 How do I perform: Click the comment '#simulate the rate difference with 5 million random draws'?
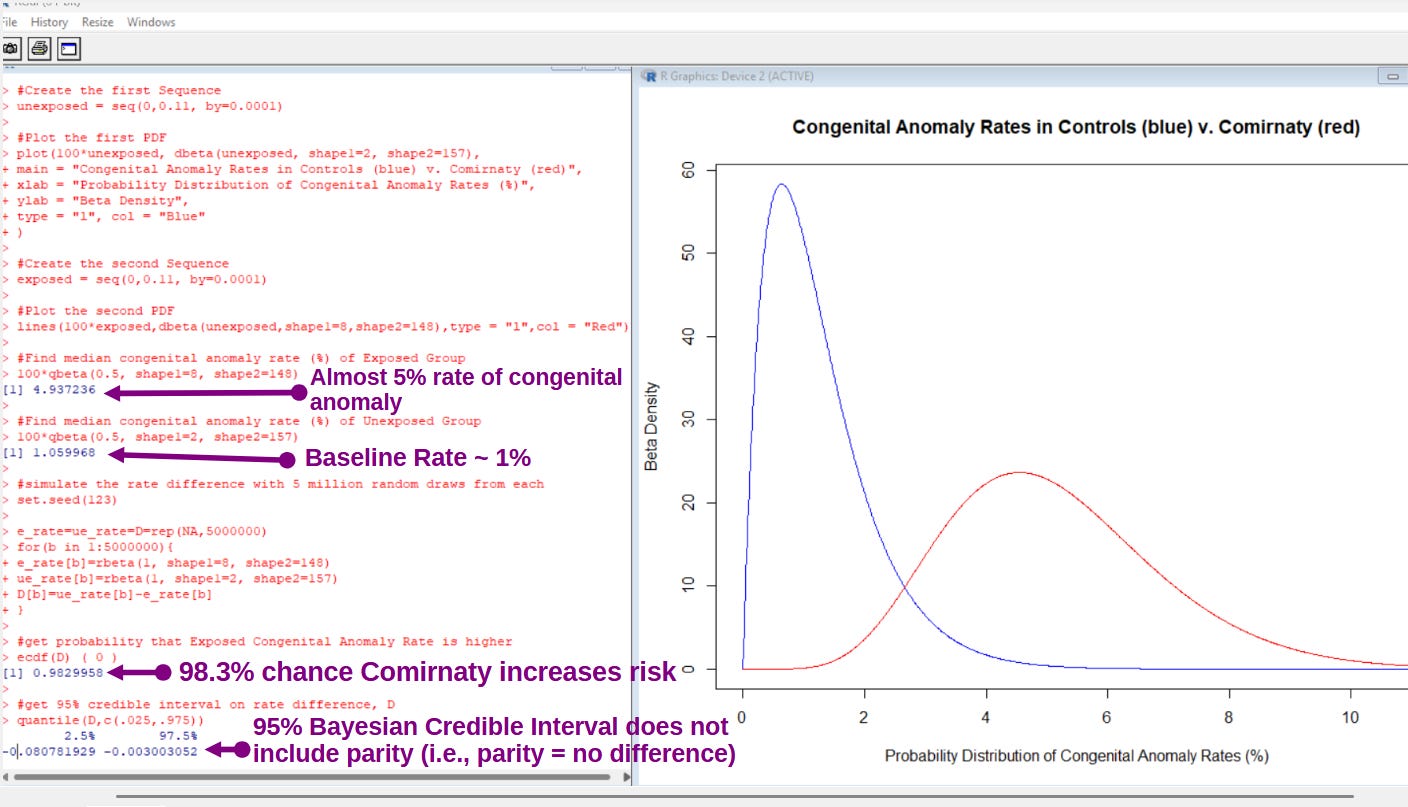click(280, 484)
